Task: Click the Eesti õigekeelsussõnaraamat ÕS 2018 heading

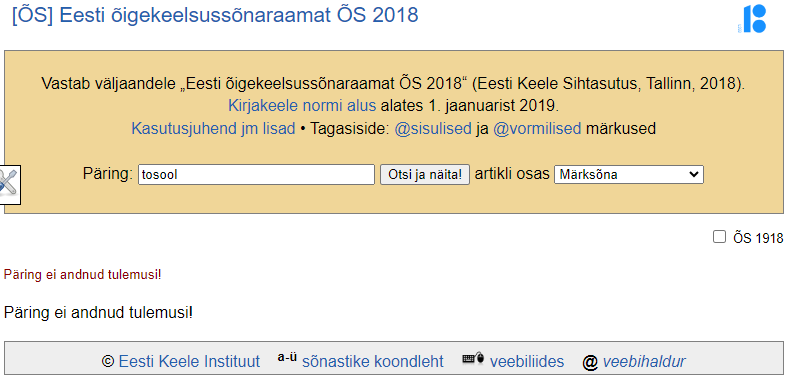Action: click(215, 15)
